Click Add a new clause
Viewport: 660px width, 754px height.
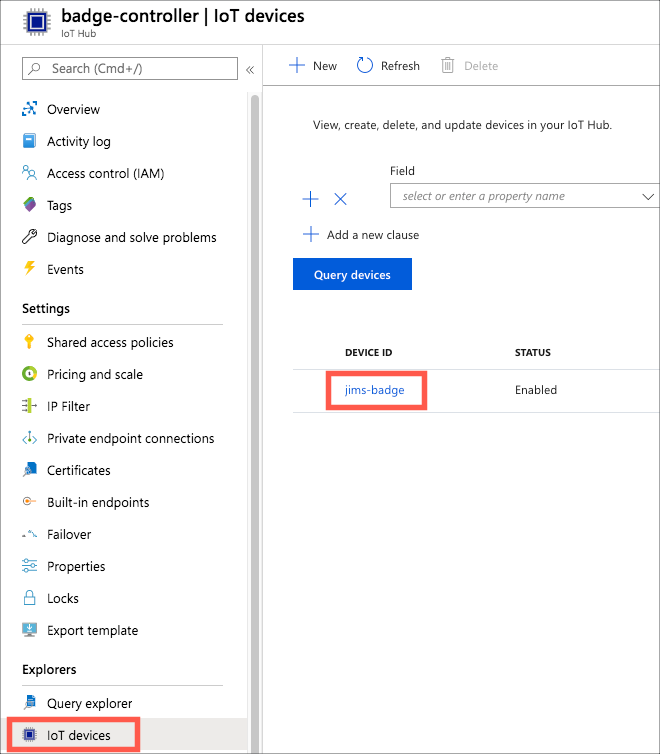(x=361, y=235)
